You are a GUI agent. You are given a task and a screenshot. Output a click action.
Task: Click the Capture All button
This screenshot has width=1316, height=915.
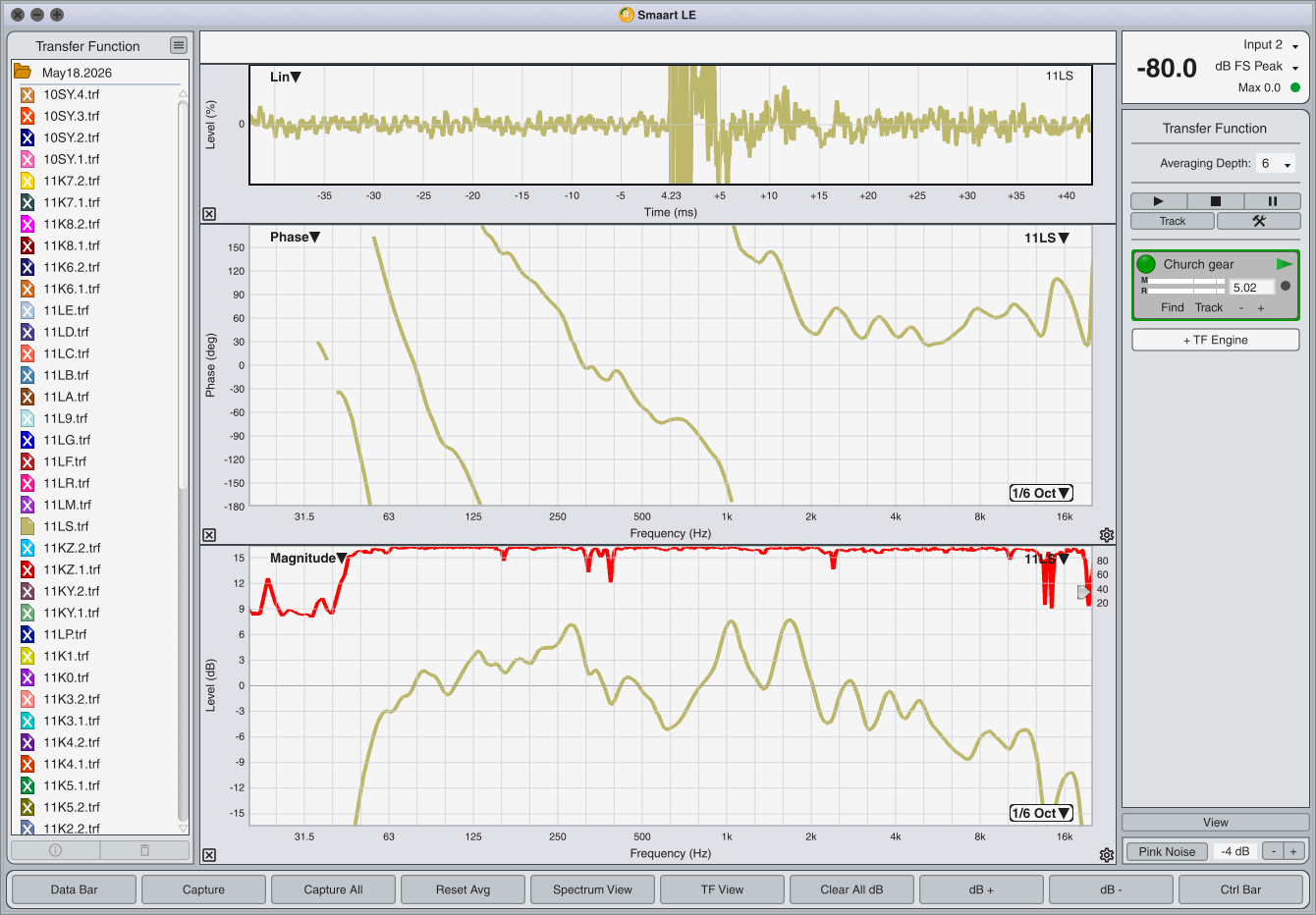pos(334,889)
